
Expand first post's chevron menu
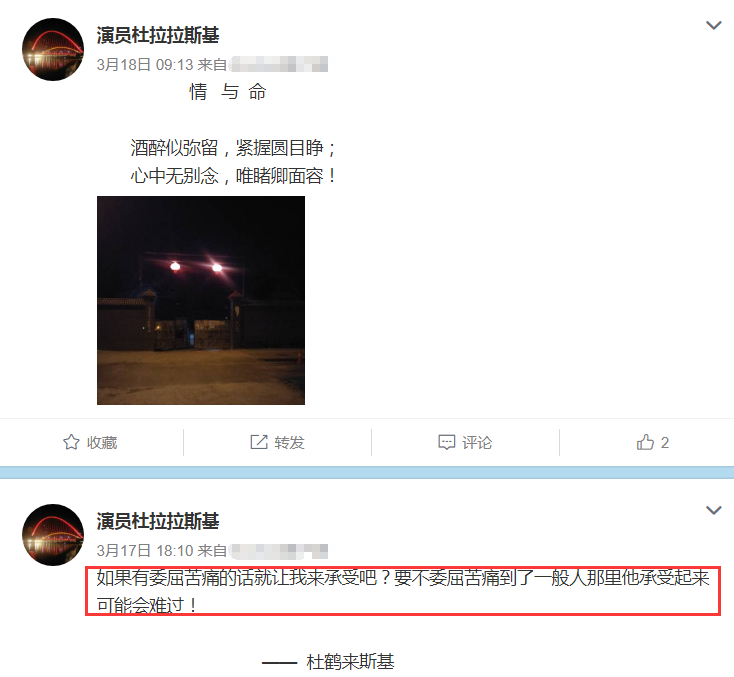pyautogui.click(x=713, y=25)
